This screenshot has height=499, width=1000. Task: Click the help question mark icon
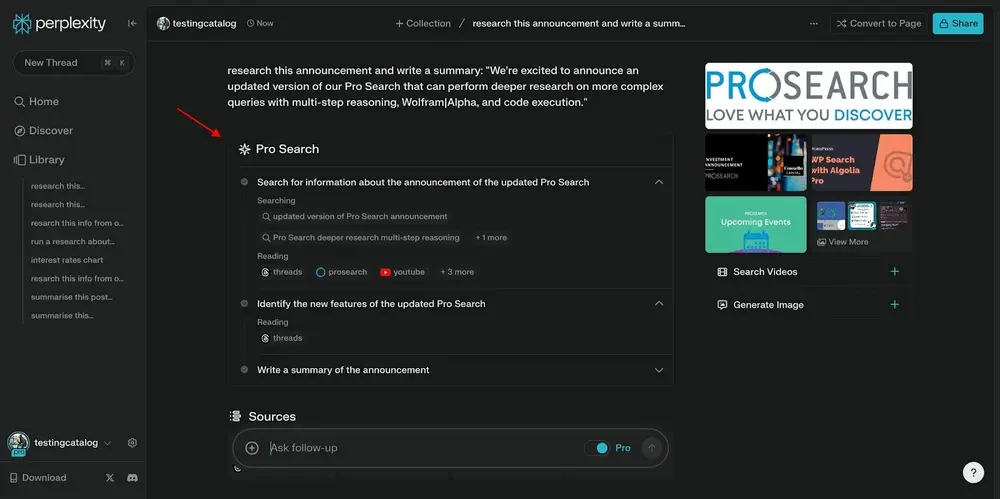973,473
